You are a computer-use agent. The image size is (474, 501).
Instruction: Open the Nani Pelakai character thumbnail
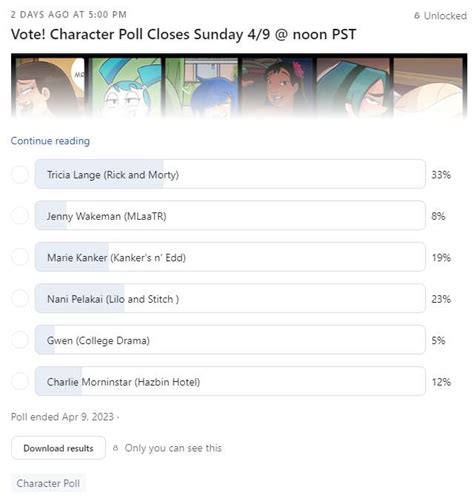pos(277,88)
